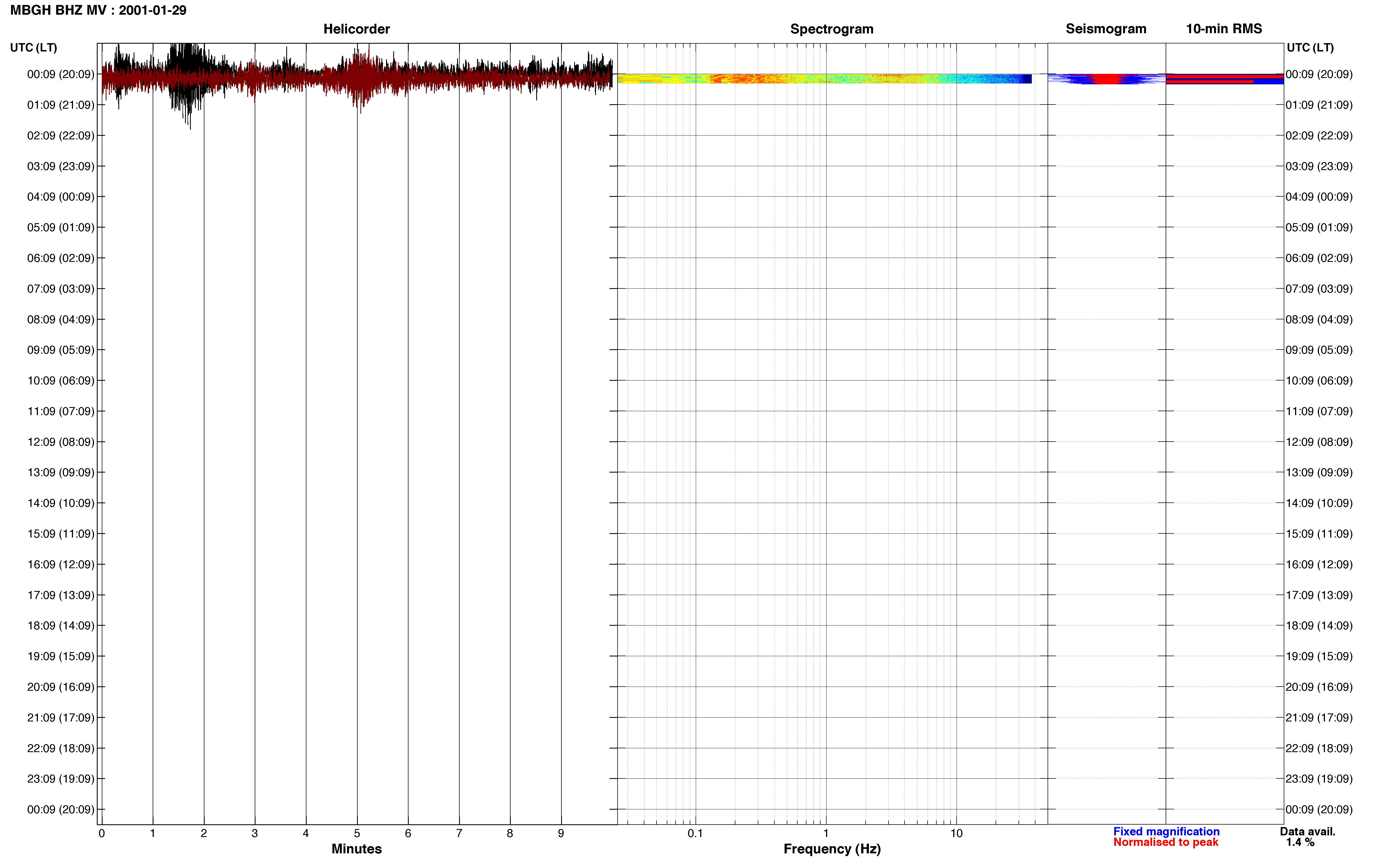Click '13:09 (09:09)' on the RMS panel axis
Viewport: 1388px width, 868px height.
pyautogui.click(x=1319, y=473)
